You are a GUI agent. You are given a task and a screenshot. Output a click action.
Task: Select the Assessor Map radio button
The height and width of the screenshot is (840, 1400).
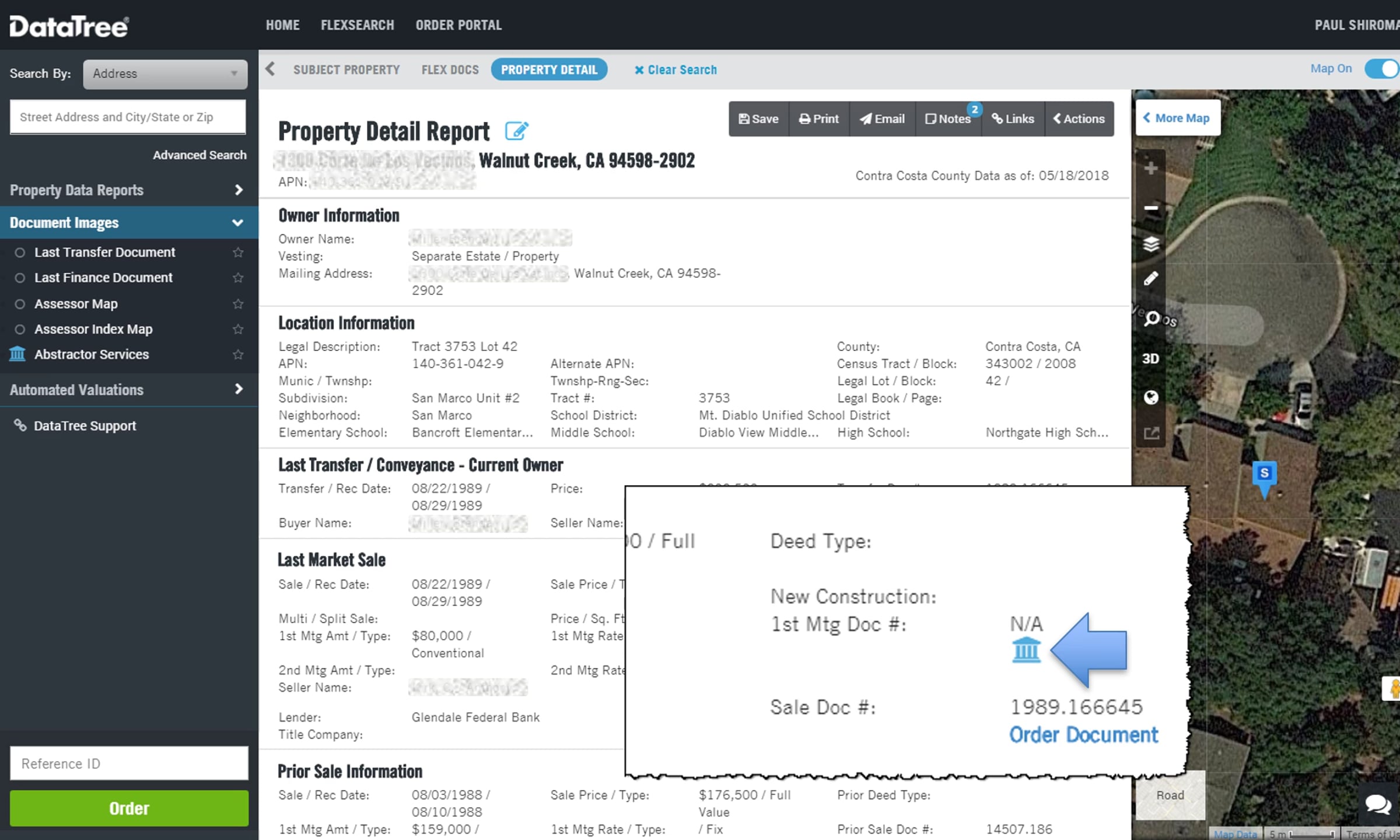(20, 304)
